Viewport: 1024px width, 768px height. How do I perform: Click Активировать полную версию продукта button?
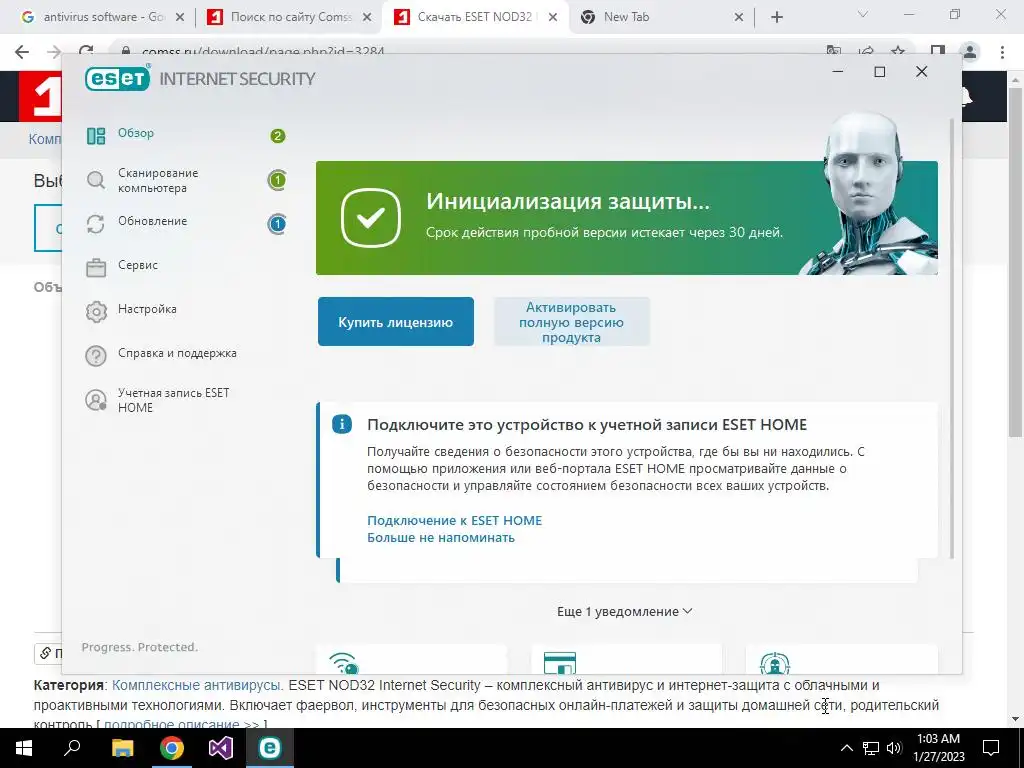(571, 322)
